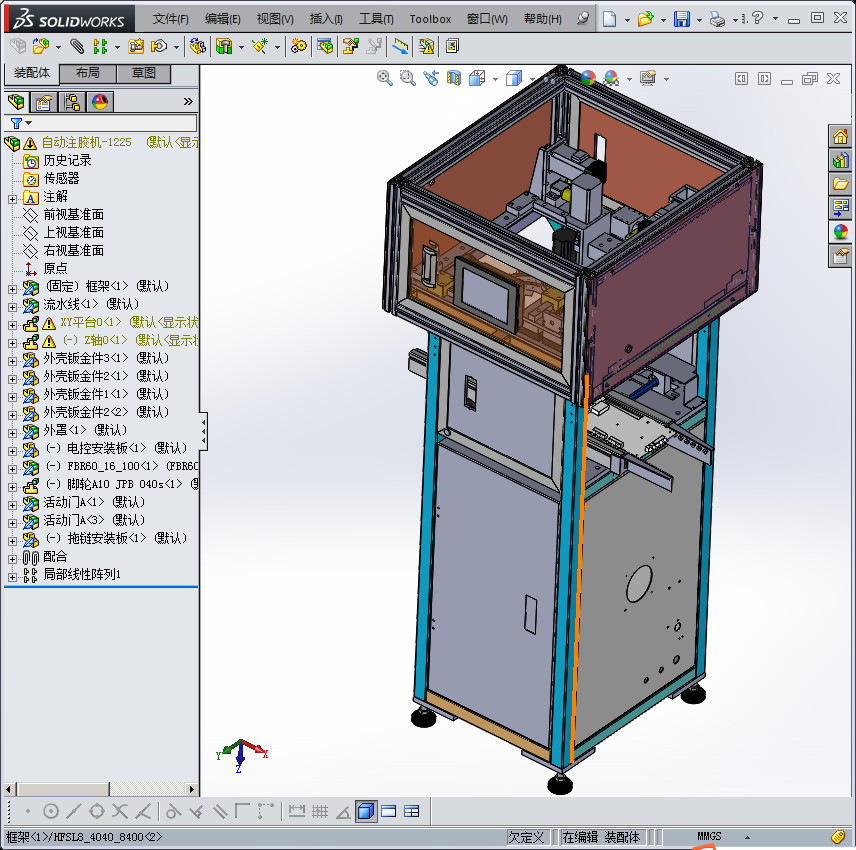Click the New Motion Study gear icon
This screenshot has height=850, width=856.
point(298,46)
